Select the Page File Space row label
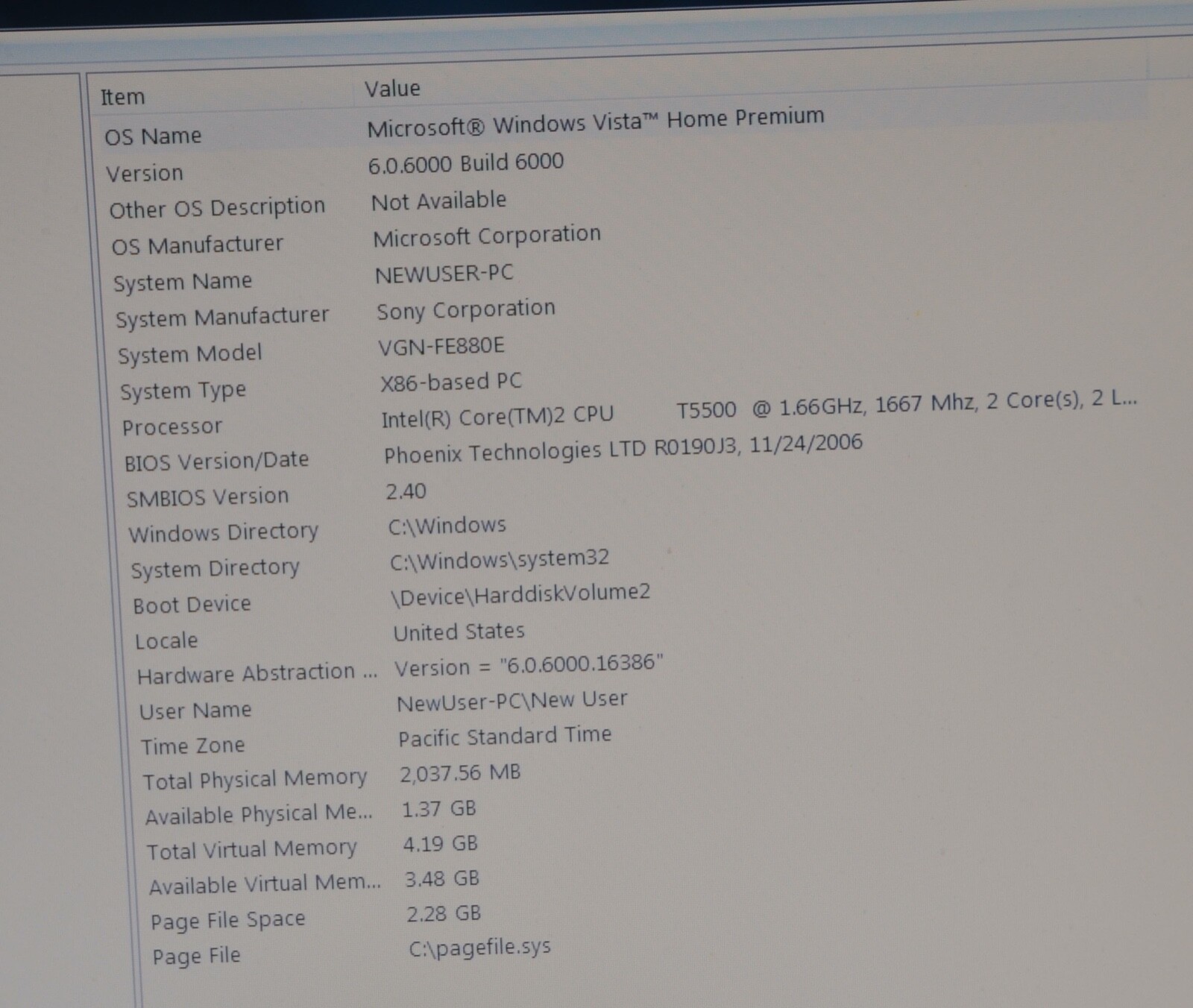Image resolution: width=1193 pixels, height=1008 pixels. point(228,921)
